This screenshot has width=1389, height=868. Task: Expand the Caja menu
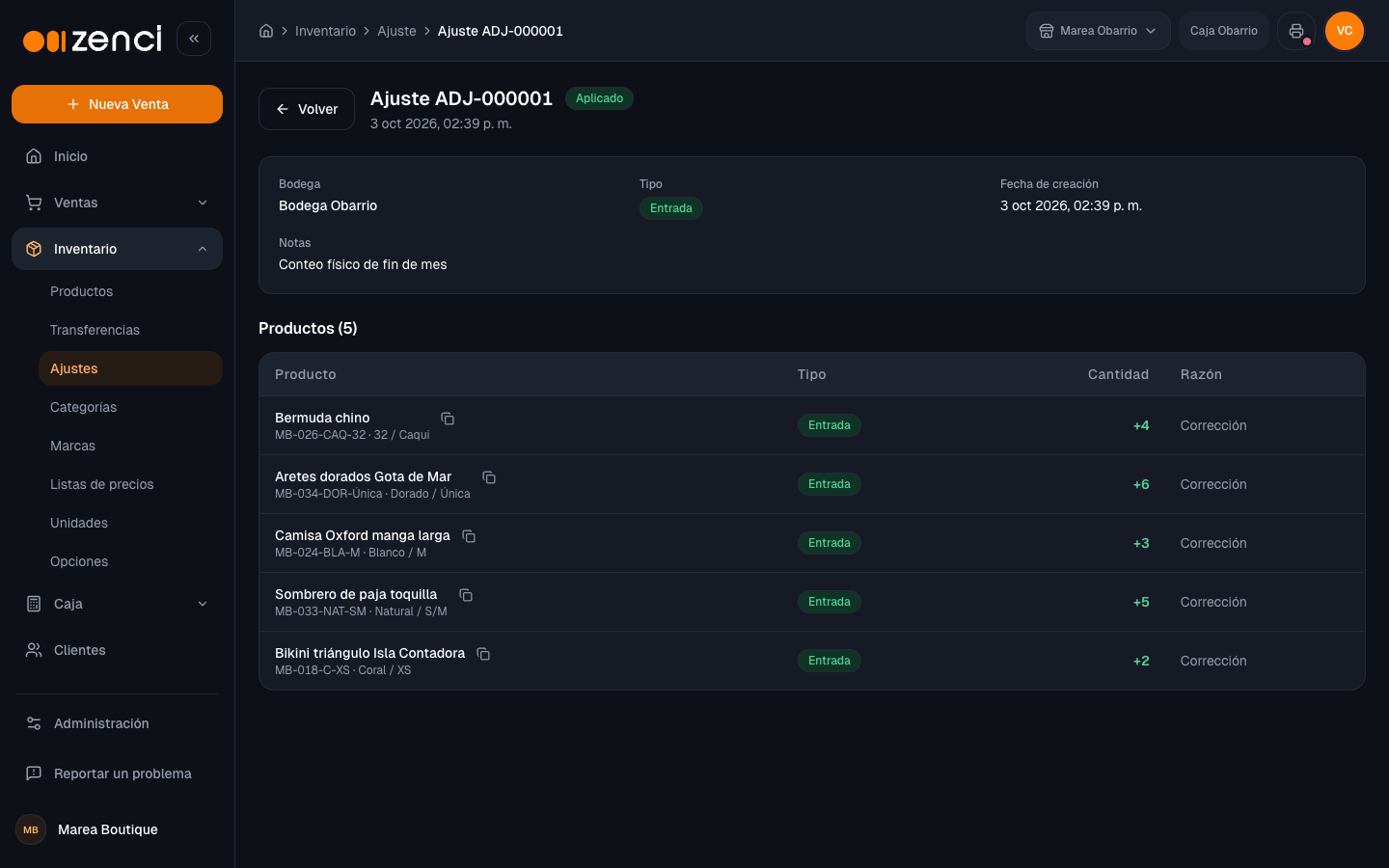(x=117, y=604)
